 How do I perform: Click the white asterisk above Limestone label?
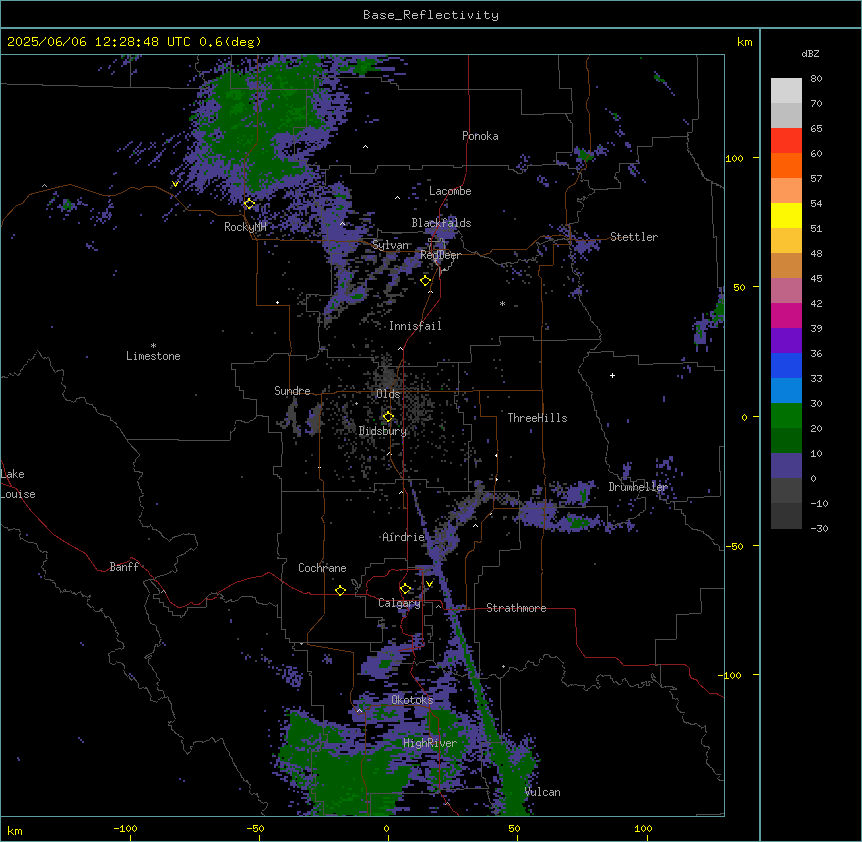tap(153, 346)
